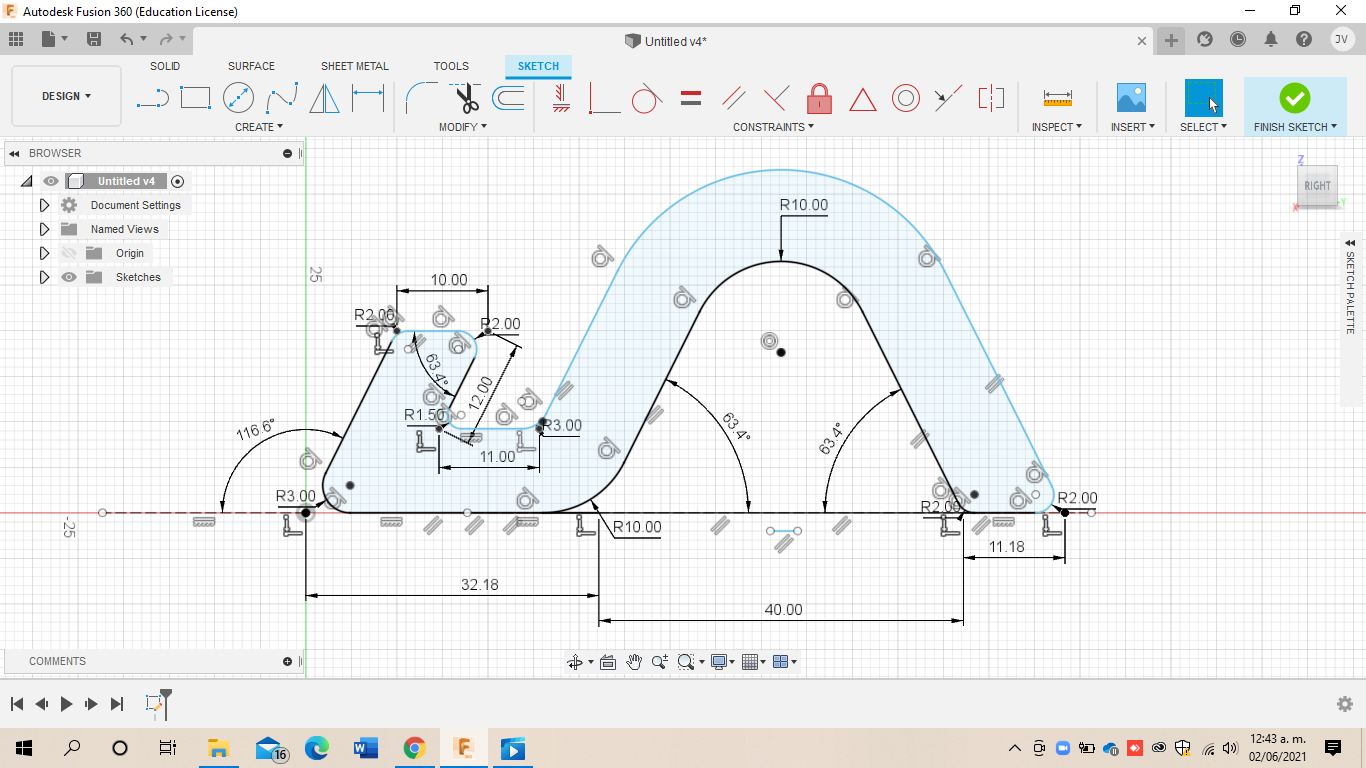Viewport: 1366px width, 768px height.
Task: Switch to the TOOLS tab
Action: pos(451,66)
